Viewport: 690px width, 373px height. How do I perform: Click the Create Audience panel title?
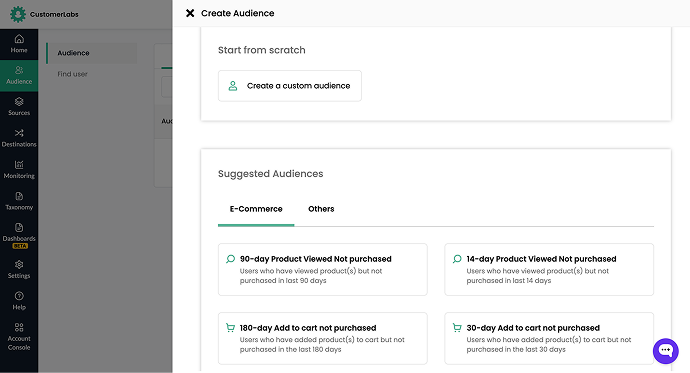coord(238,13)
